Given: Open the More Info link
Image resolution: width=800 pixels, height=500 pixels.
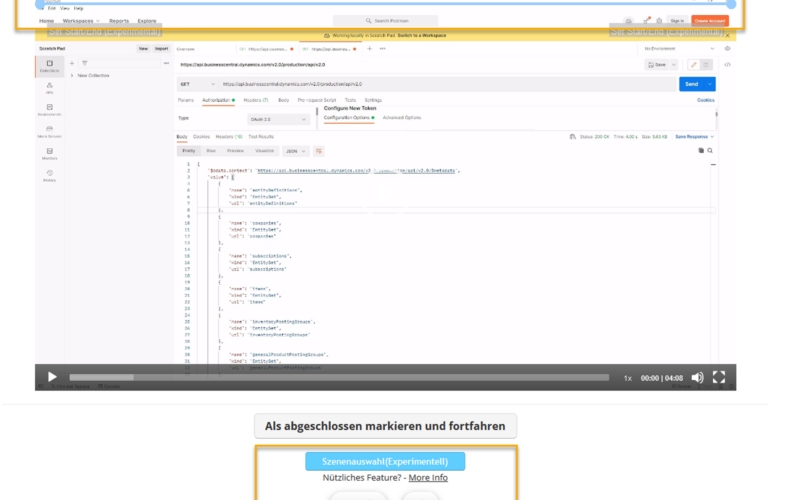Looking at the screenshot, I should tap(428, 478).
